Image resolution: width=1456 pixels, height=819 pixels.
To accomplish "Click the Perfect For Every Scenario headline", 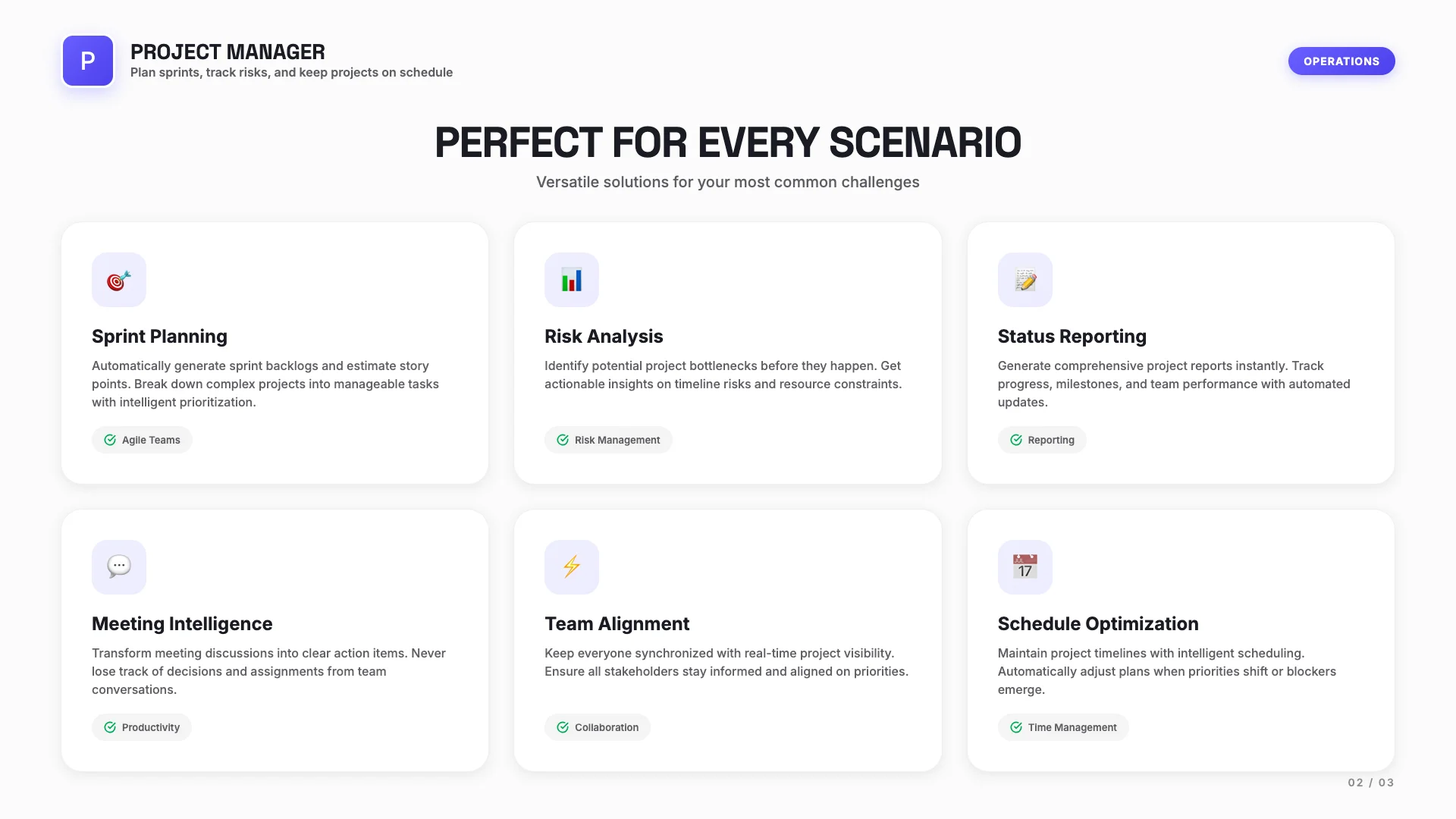I will click(728, 143).
